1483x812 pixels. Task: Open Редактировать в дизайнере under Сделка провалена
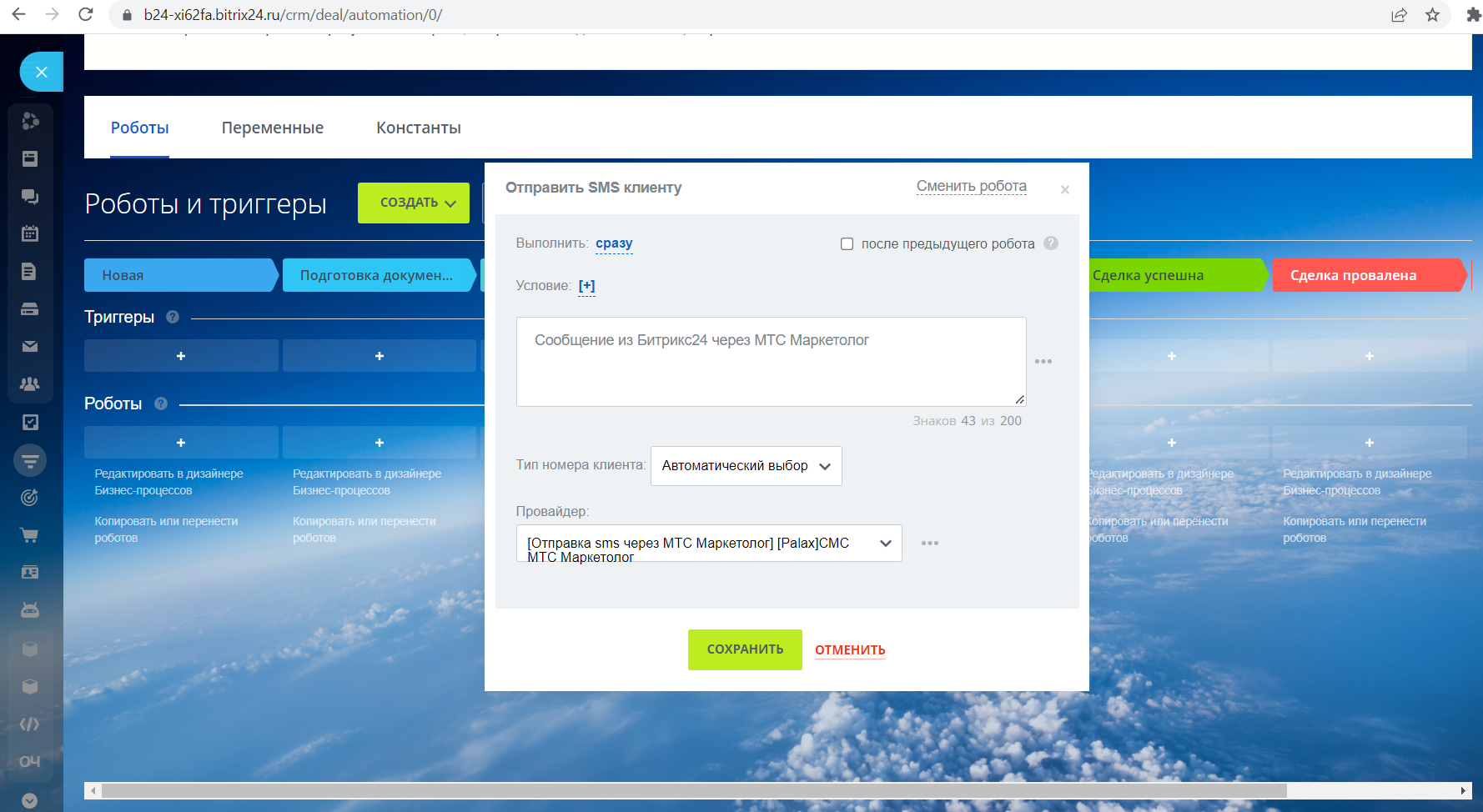1357,482
